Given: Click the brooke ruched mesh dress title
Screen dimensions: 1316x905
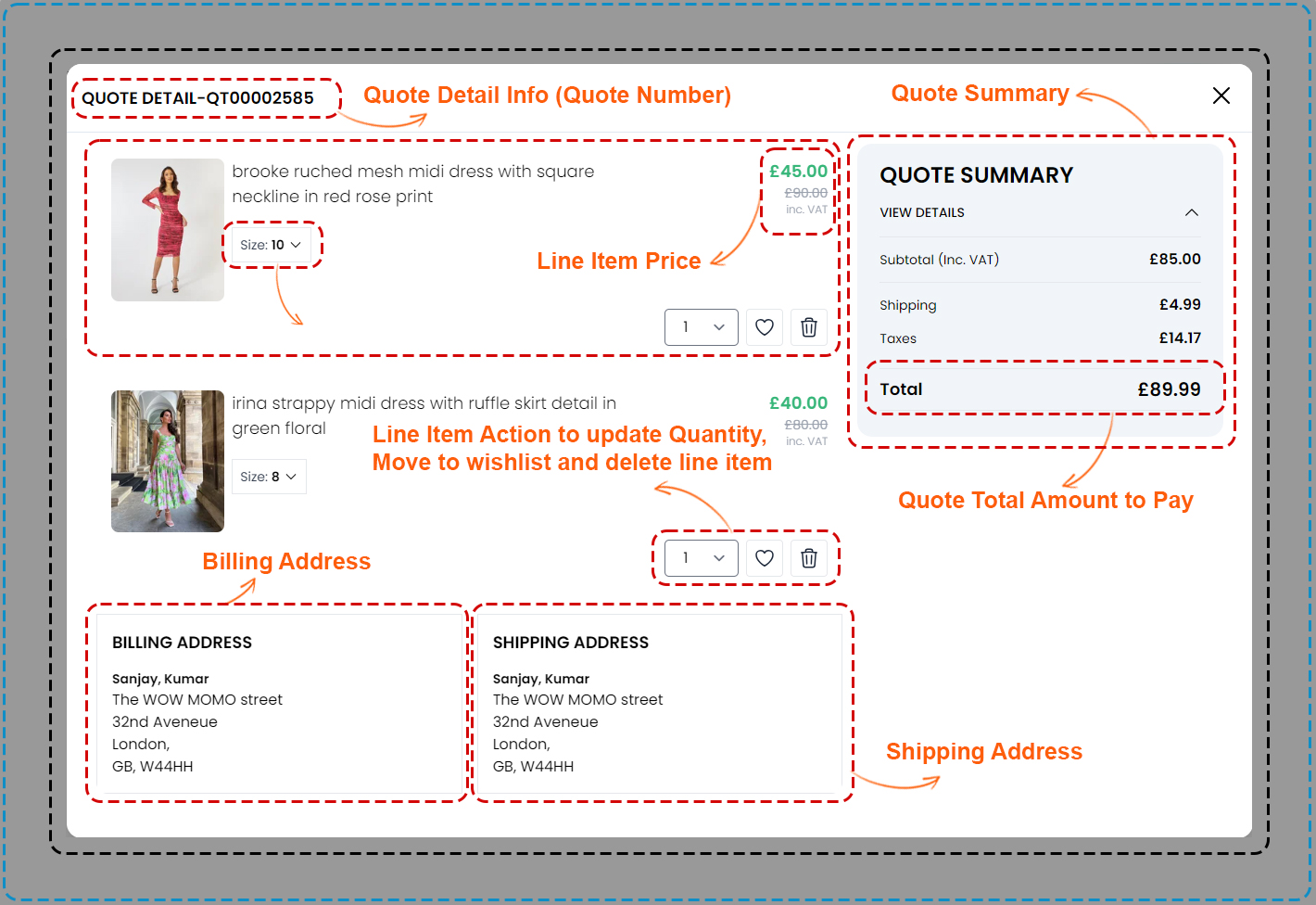Looking at the screenshot, I should (x=412, y=184).
